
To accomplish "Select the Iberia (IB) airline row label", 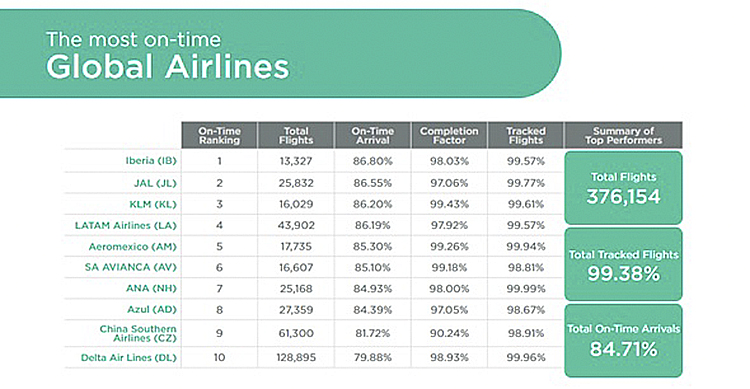I will [151, 161].
